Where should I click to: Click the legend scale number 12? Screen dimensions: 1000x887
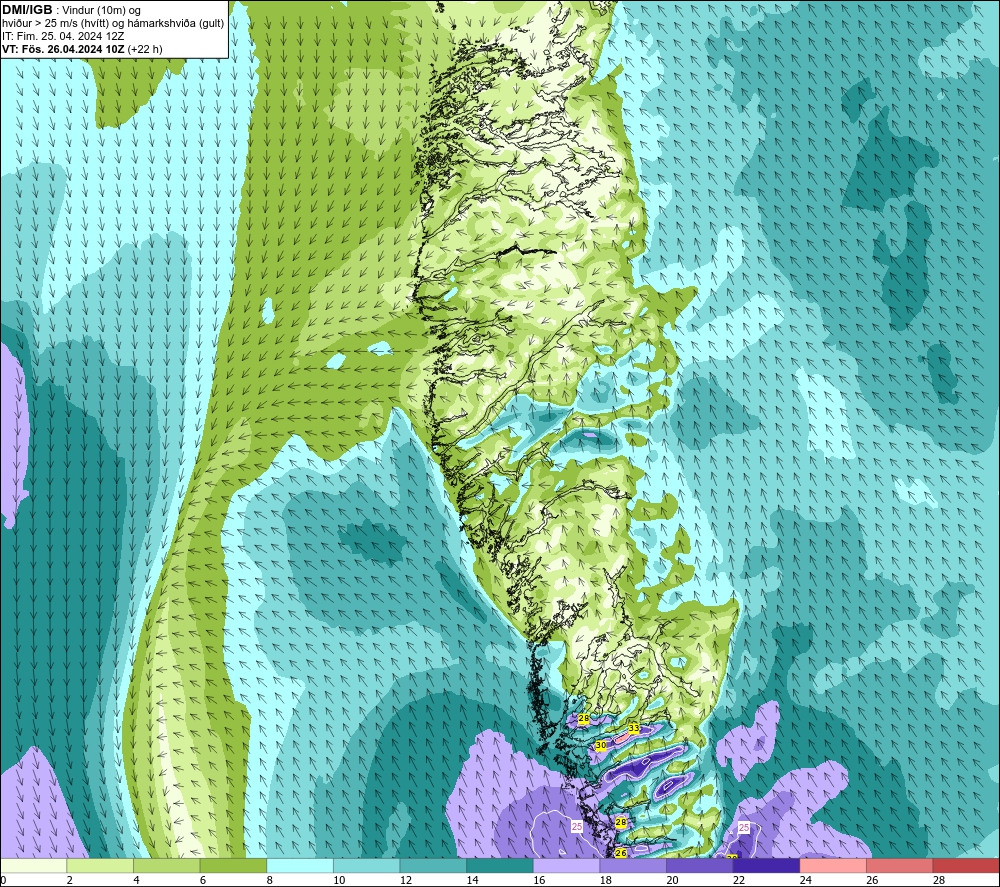tap(406, 880)
